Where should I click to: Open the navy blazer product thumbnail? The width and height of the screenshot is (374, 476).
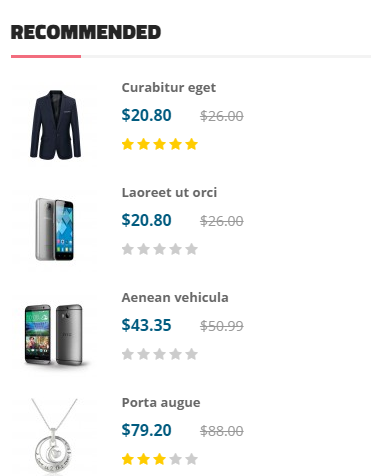point(55,125)
